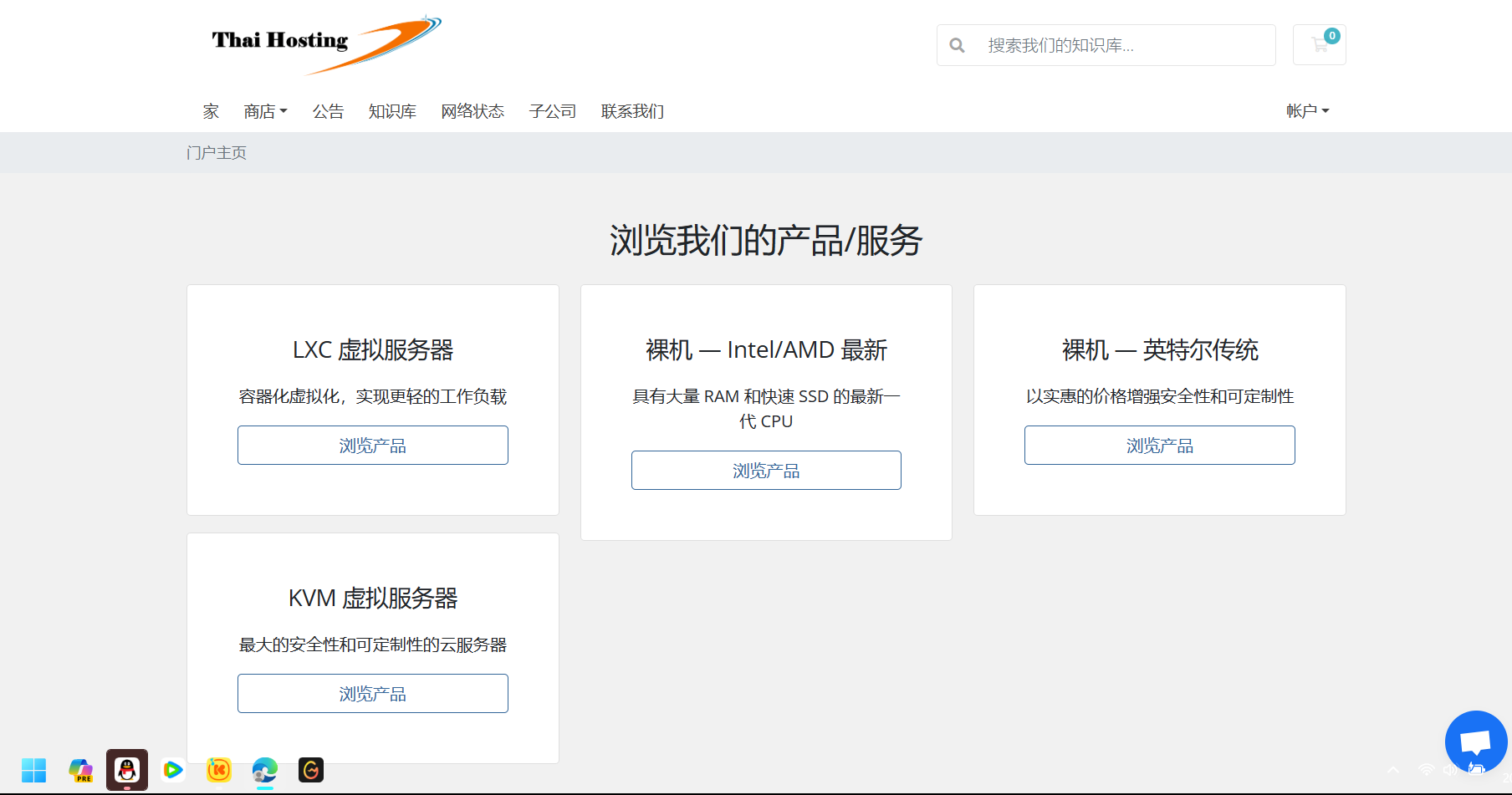Click the Thai Hosting logo
This screenshot has width=1512, height=795.
coord(325,43)
